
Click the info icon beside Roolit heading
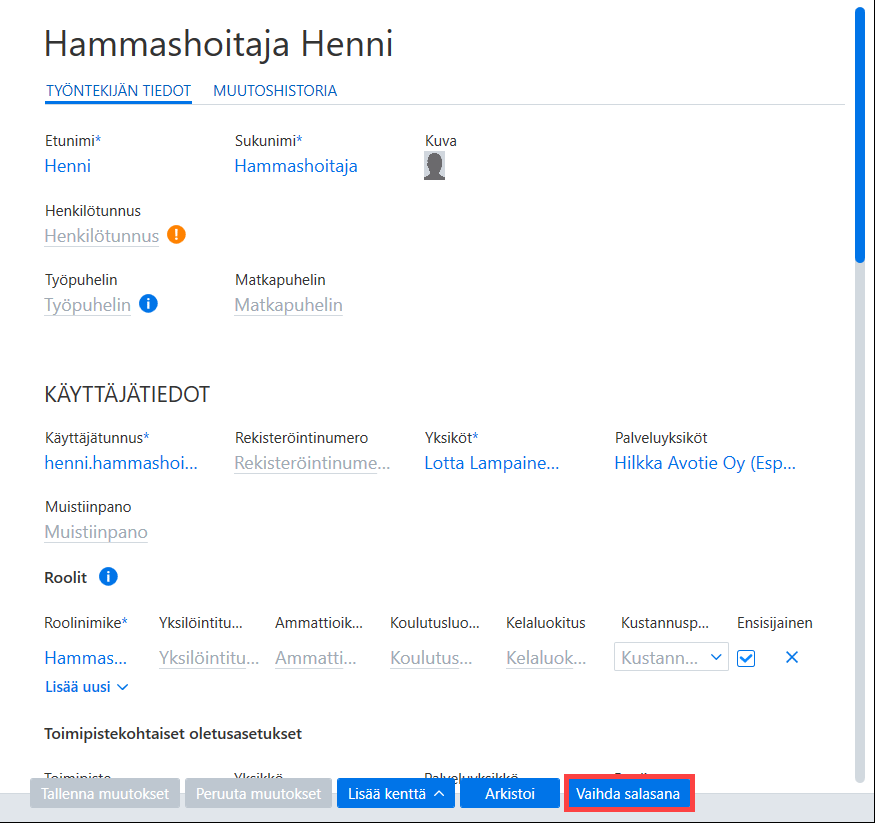108,576
